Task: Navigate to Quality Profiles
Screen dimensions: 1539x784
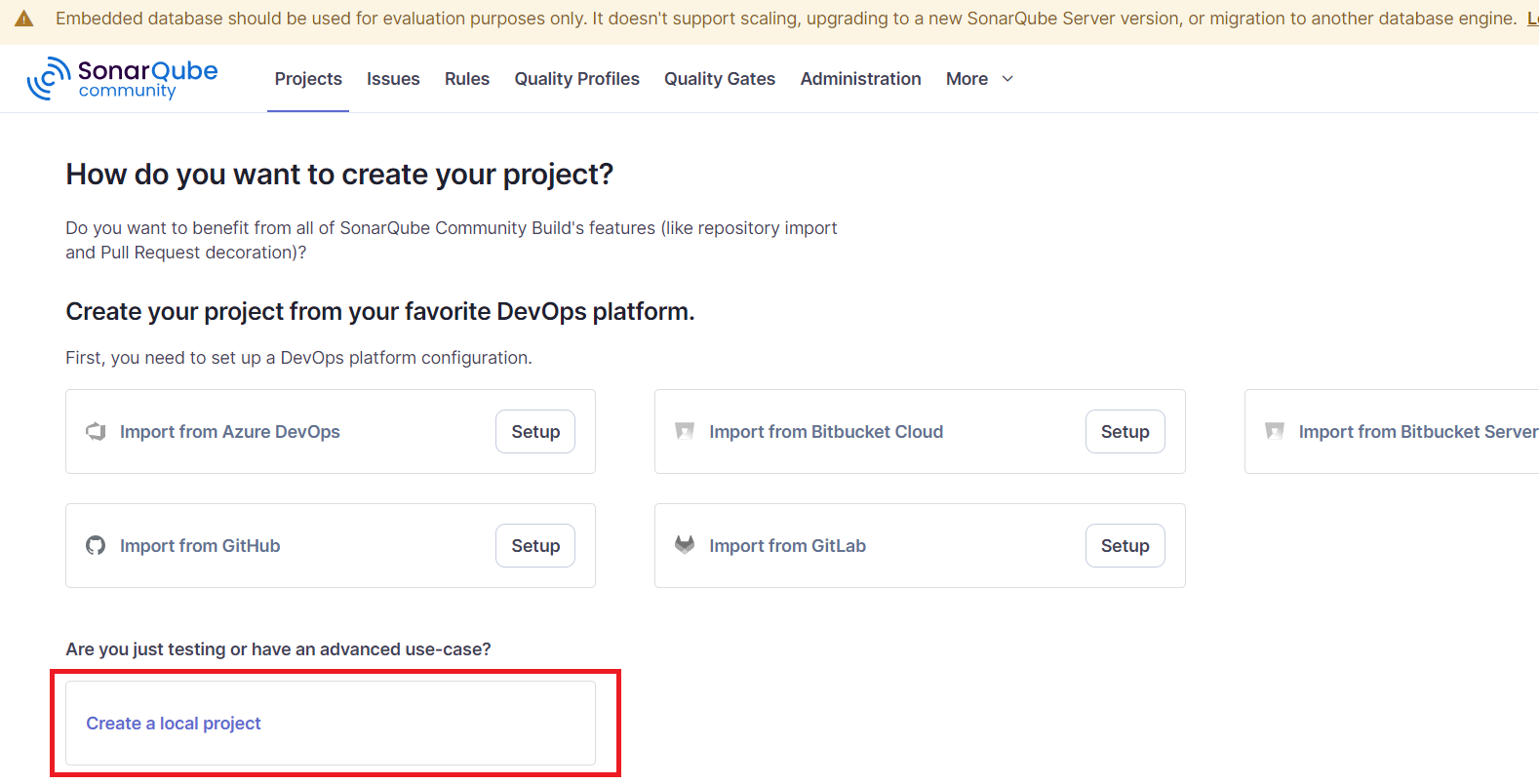Action: tap(576, 79)
